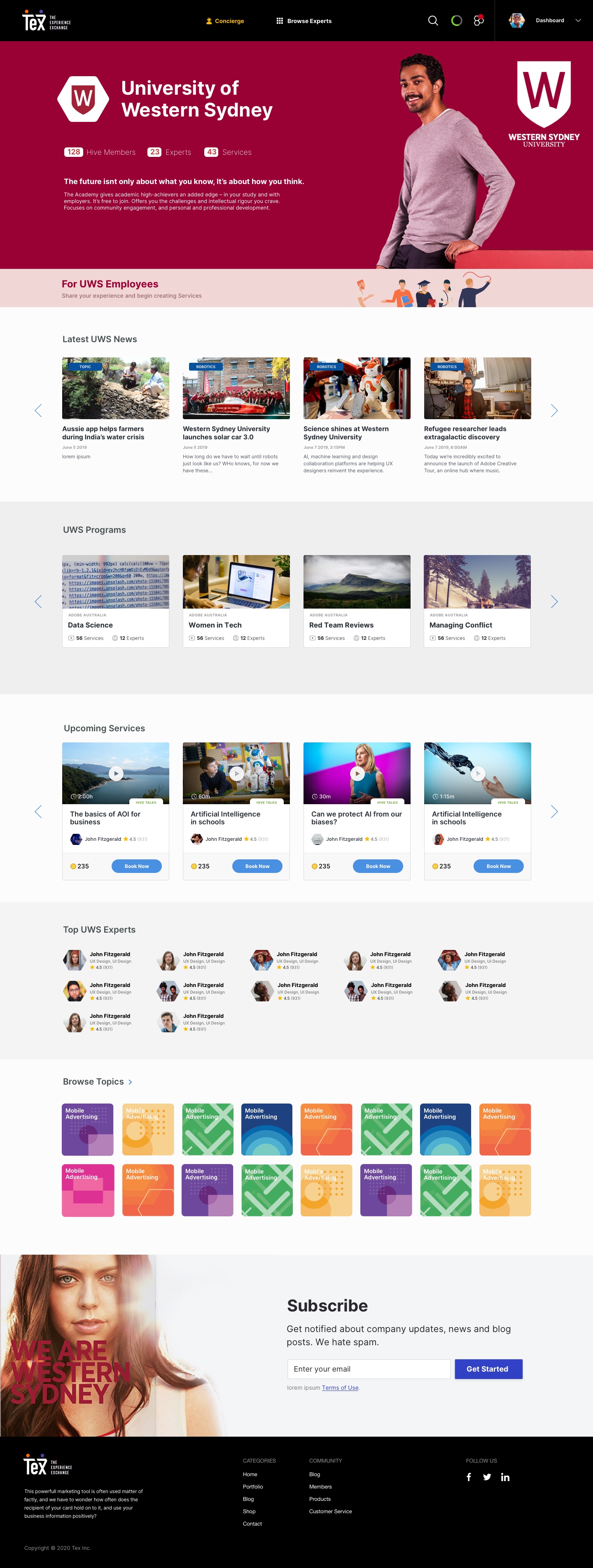Click 'Refugee researcher leads extragalactic discovery' headline
This screenshot has width=593, height=1568.
pyautogui.click(x=465, y=433)
